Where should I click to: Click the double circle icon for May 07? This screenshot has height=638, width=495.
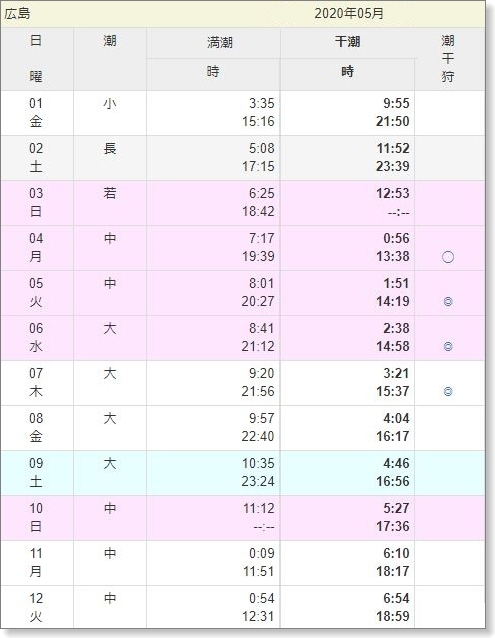click(x=447, y=391)
